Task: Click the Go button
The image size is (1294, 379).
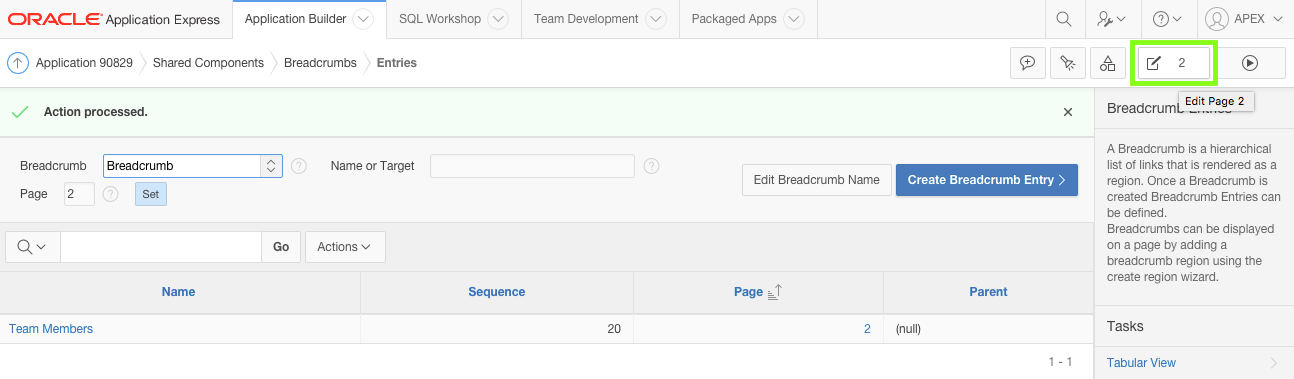Action: point(281,247)
